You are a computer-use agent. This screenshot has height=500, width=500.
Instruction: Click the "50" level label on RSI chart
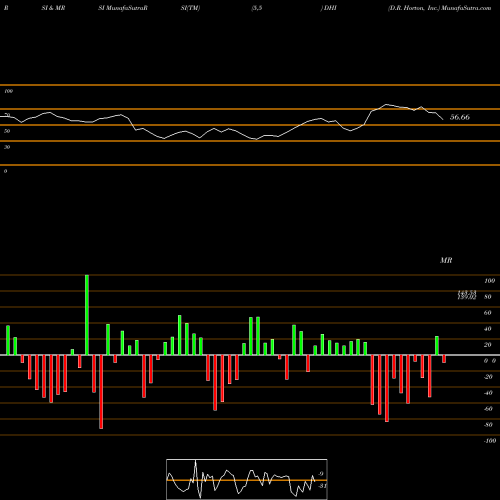[7, 131]
